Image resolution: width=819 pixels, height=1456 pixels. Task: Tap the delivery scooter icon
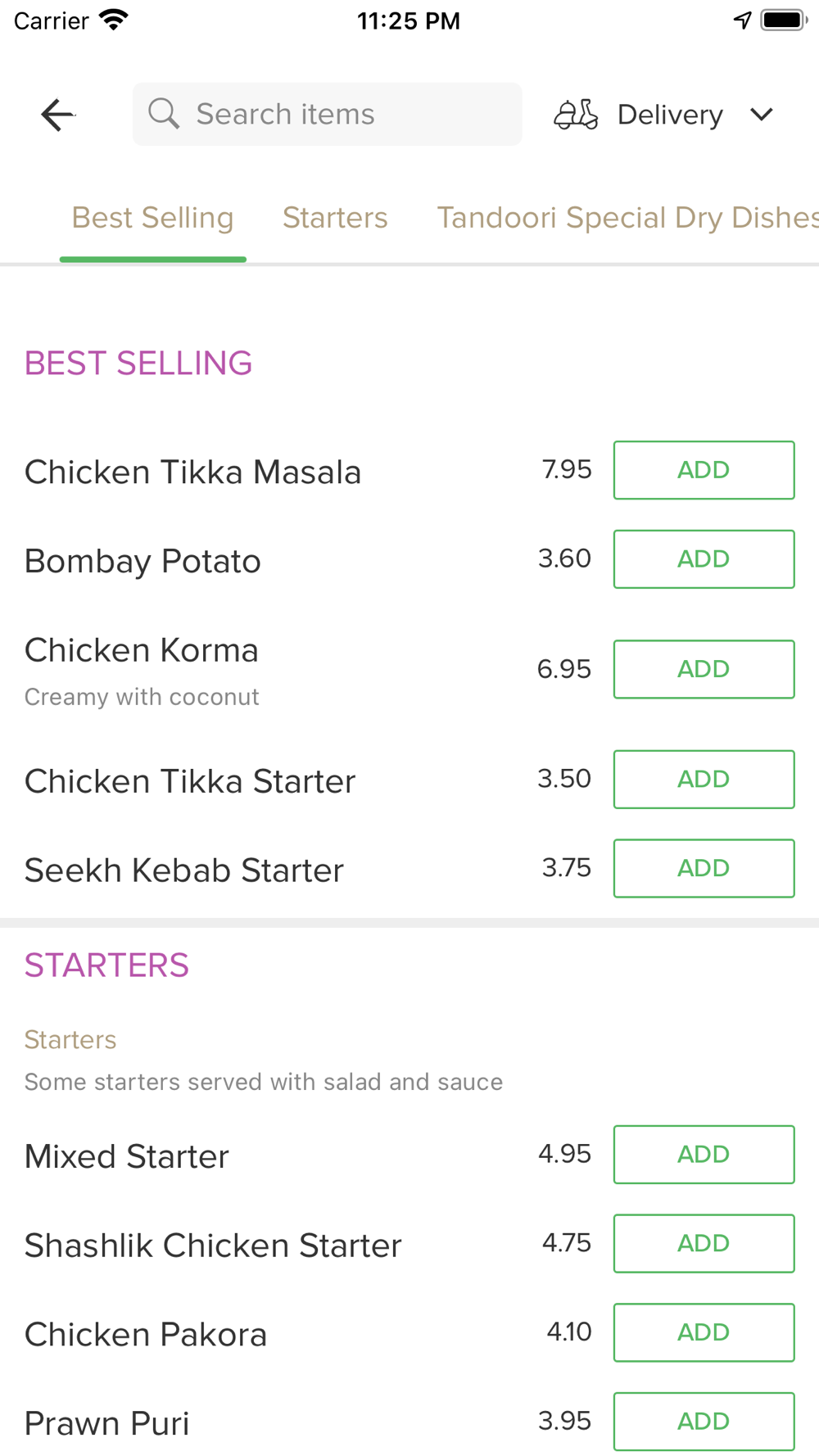[x=576, y=115]
